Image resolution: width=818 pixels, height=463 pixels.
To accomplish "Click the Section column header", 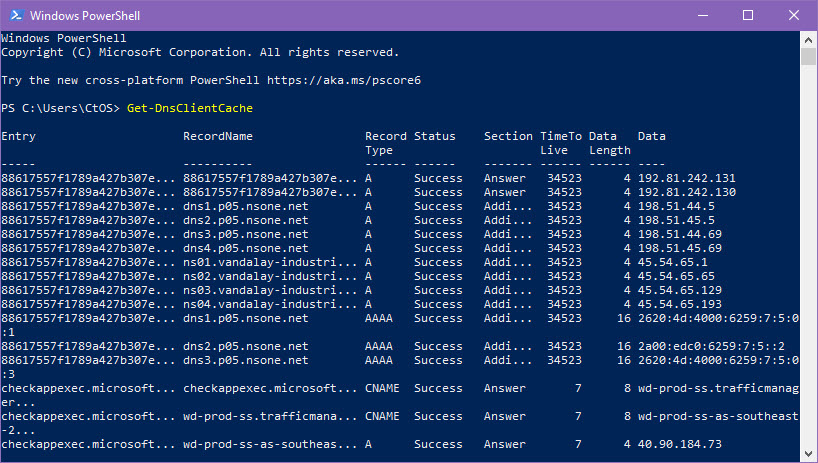I will tap(508, 136).
